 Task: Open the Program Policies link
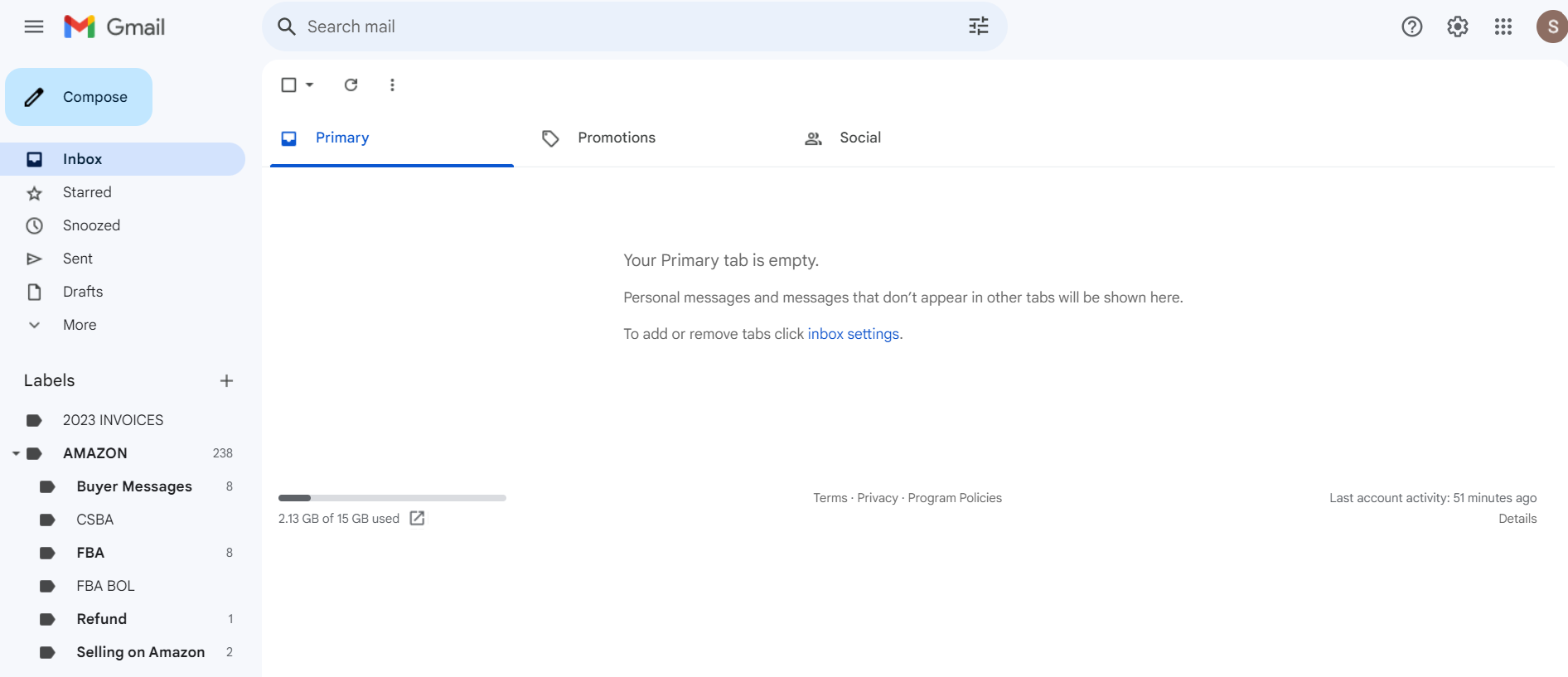pos(955,498)
